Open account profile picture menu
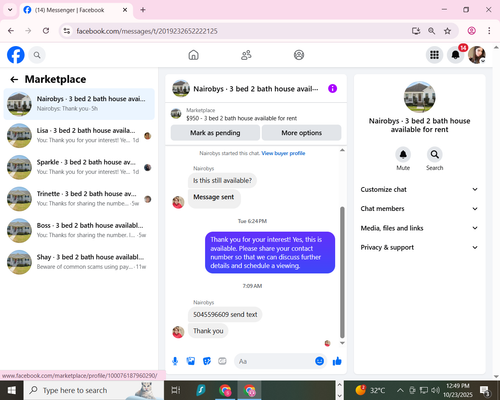Viewport: 500px width, 400px height. [477, 55]
